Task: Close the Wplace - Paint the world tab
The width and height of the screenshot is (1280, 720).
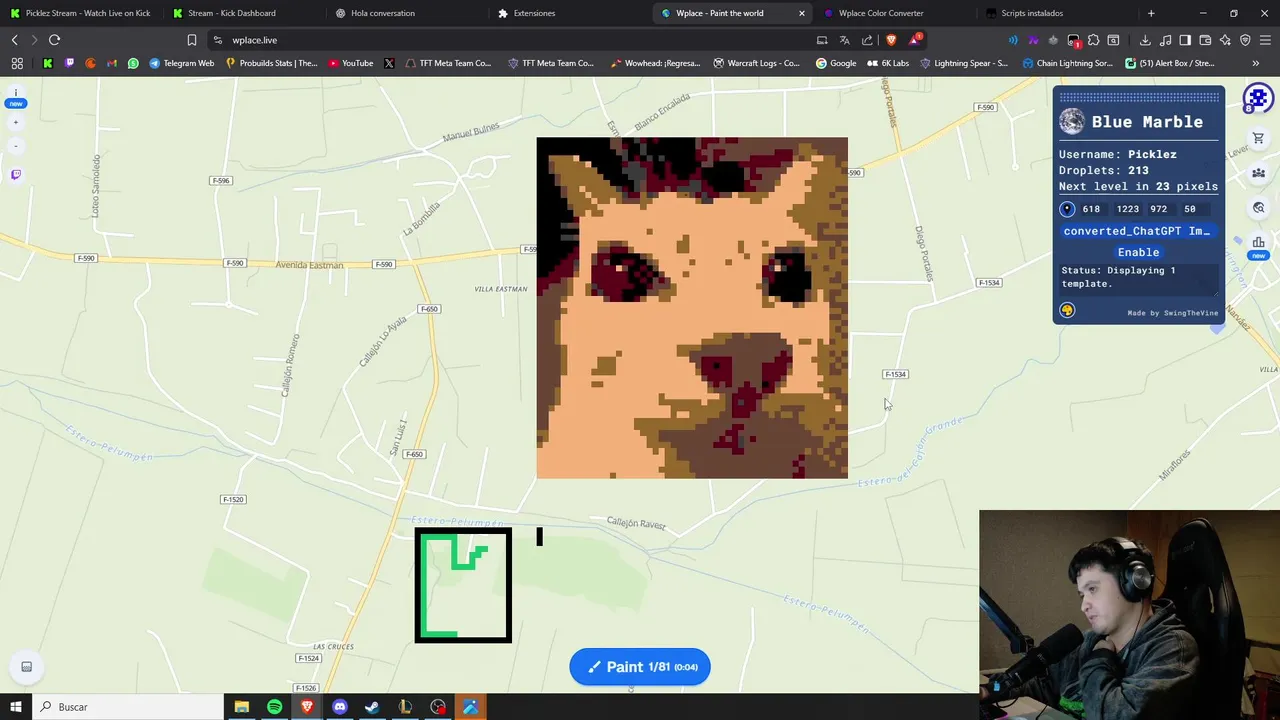Action: point(801,13)
